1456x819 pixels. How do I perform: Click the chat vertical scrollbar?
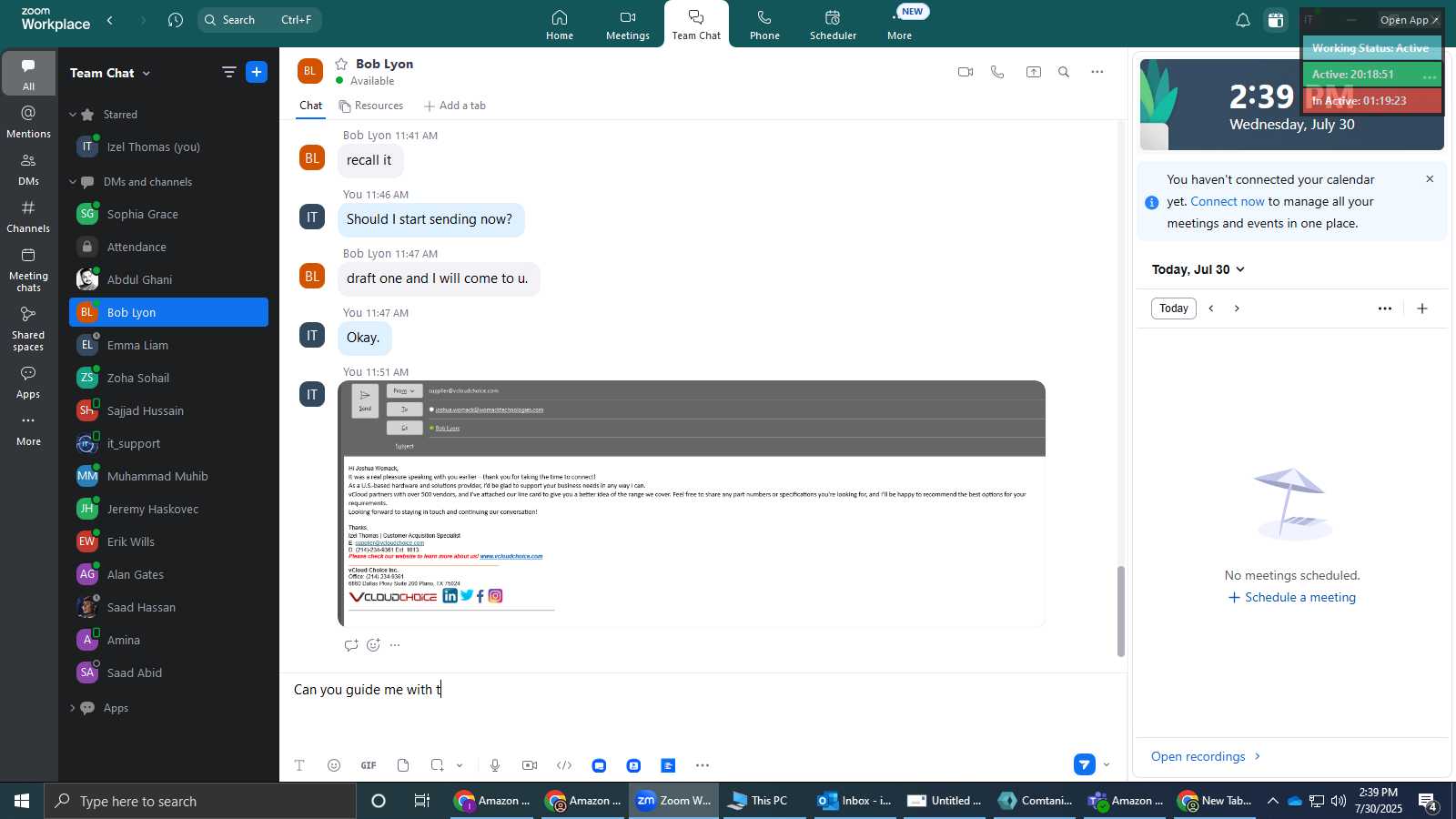point(1121,610)
